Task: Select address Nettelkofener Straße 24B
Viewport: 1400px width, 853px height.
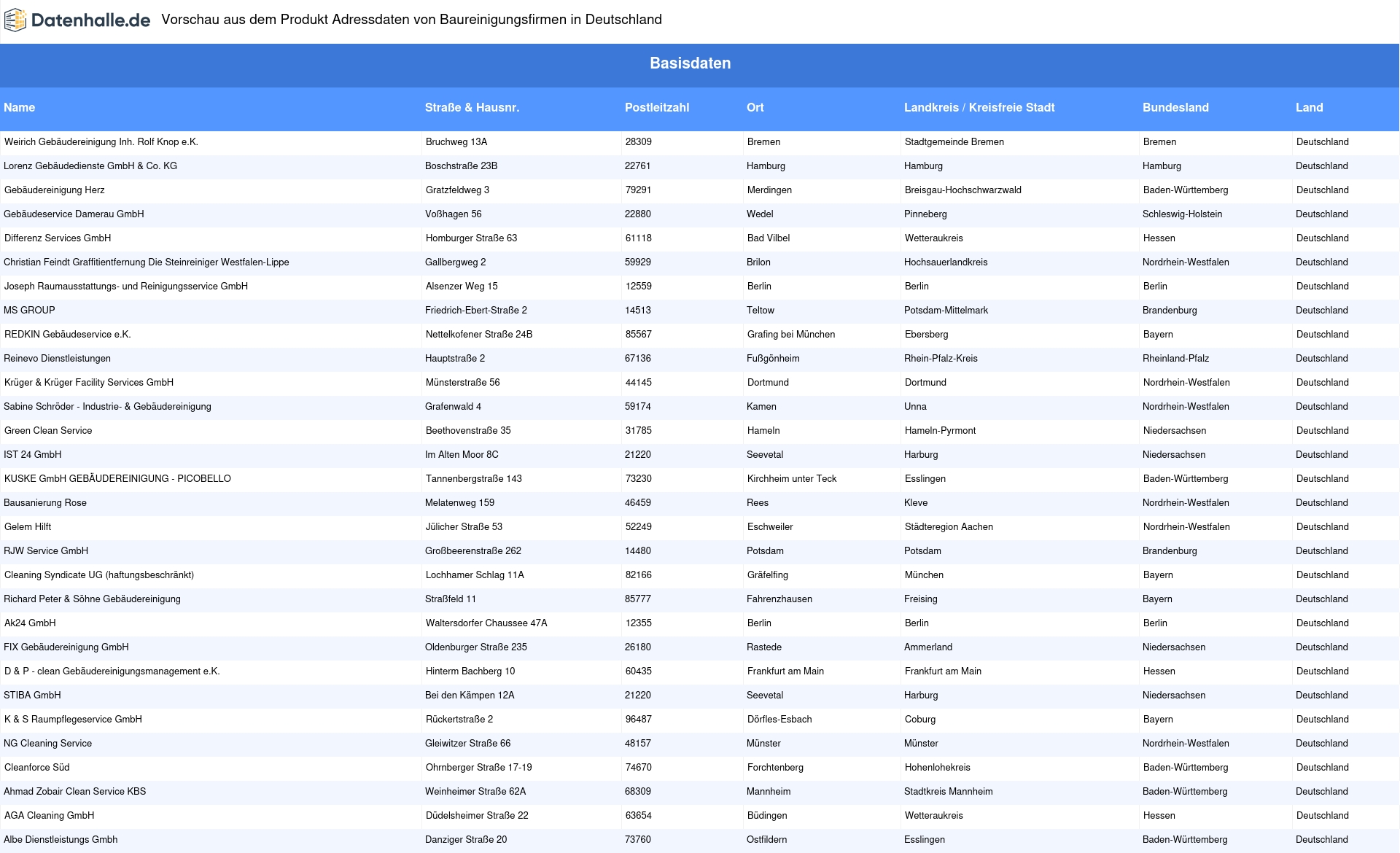Action: pyautogui.click(x=479, y=335)
